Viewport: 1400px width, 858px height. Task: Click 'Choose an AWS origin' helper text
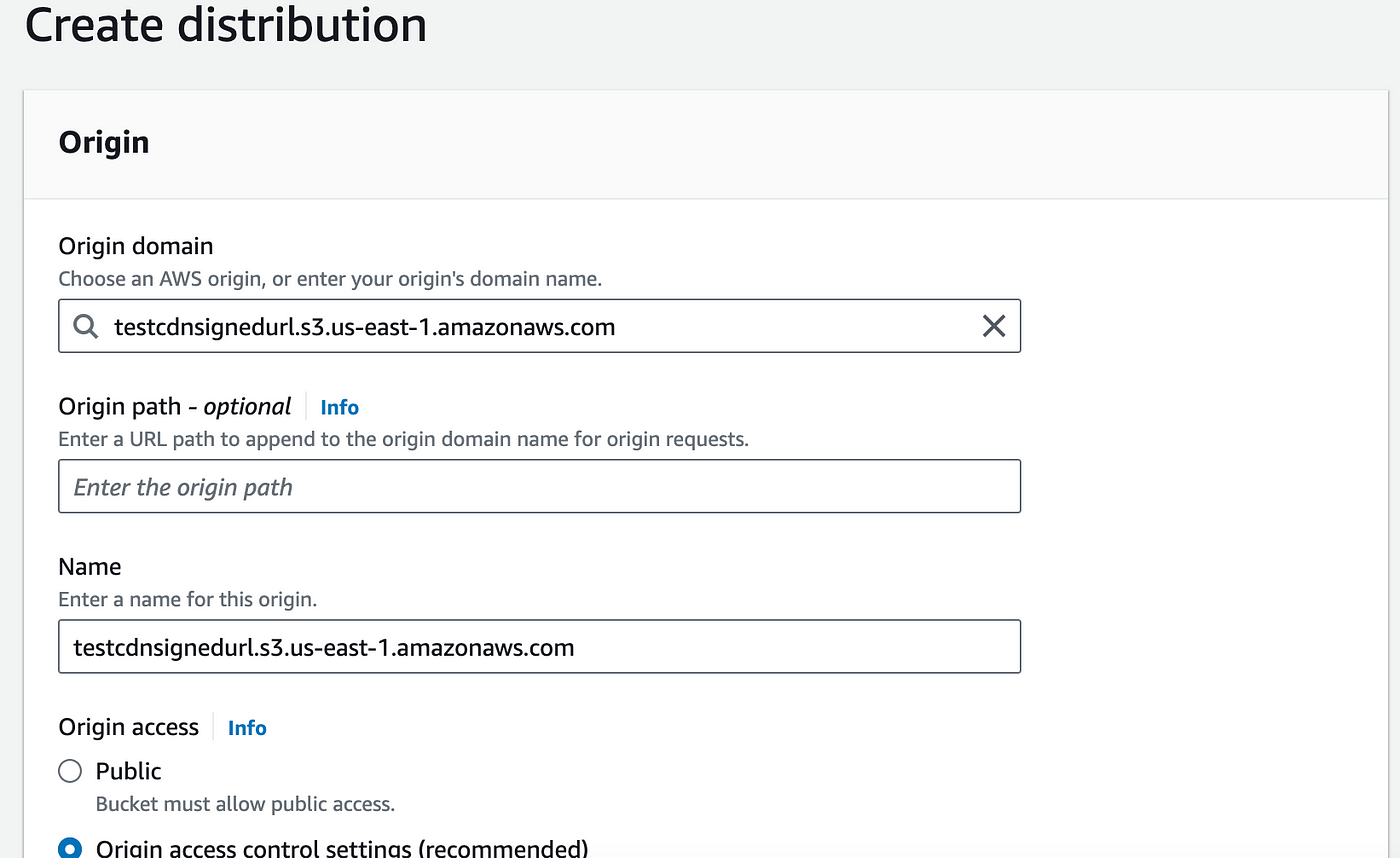click(330, 279)
